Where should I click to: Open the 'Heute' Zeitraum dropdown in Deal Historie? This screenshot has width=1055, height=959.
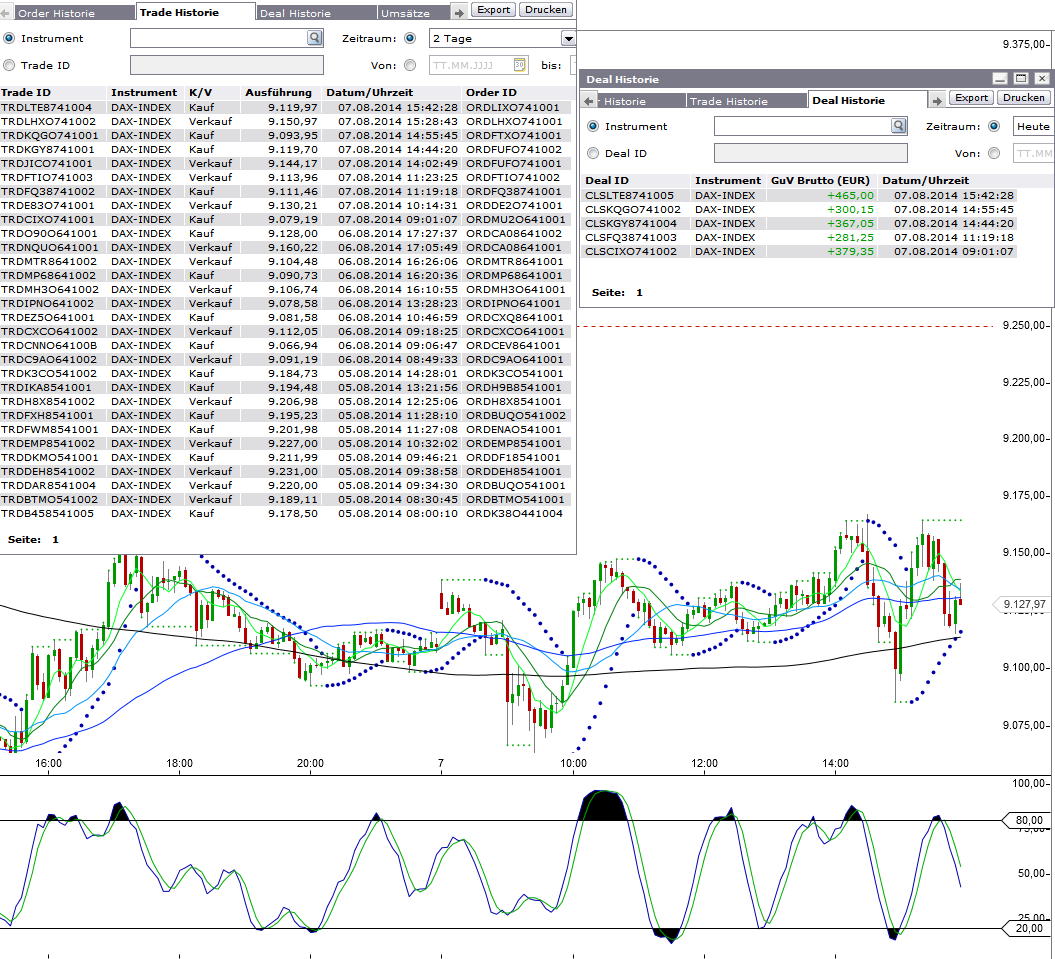click(x=1033, y=126)
